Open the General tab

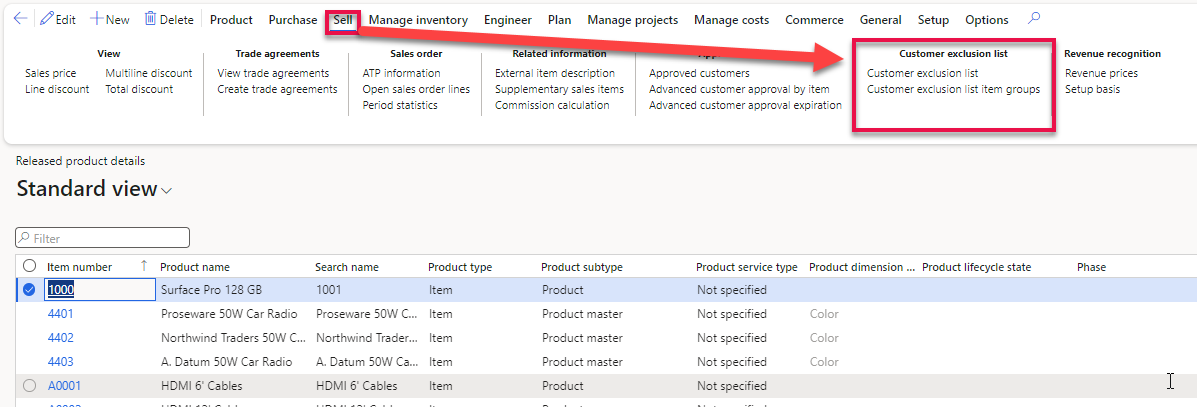coord(880,20)
